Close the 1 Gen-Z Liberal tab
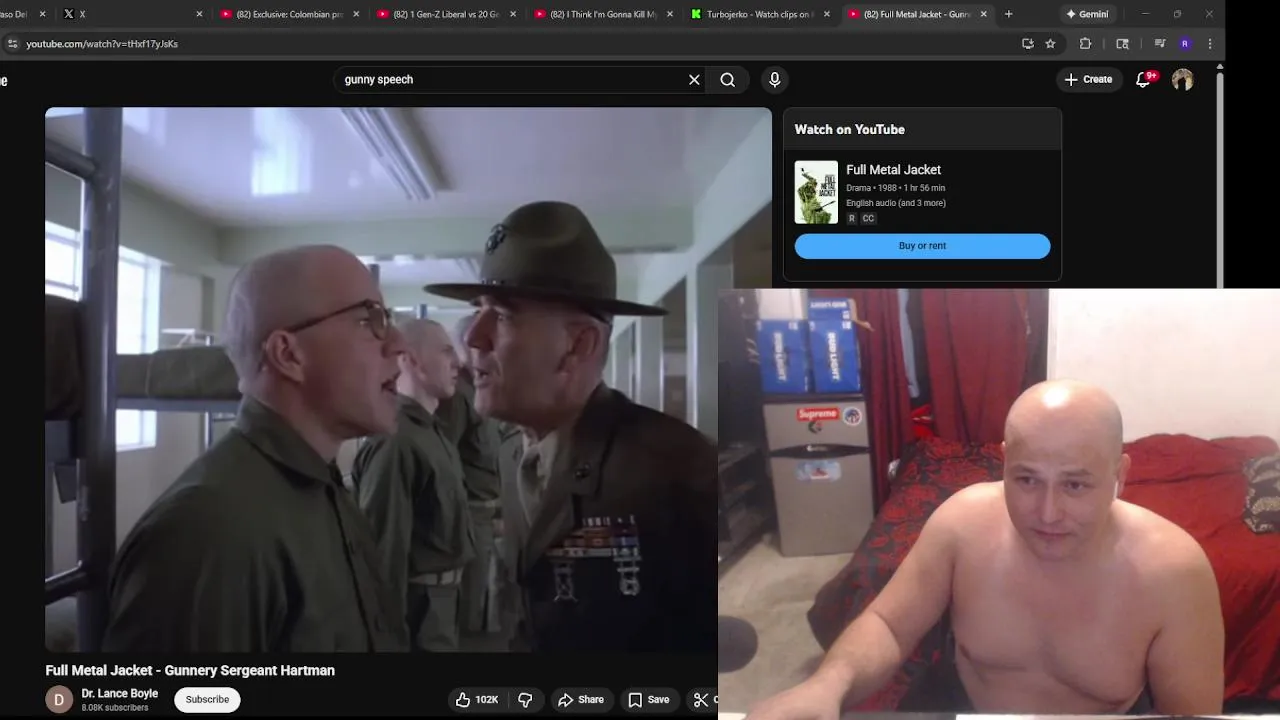The width and height of the screenshot is (1280, 720). coord(513,14)
